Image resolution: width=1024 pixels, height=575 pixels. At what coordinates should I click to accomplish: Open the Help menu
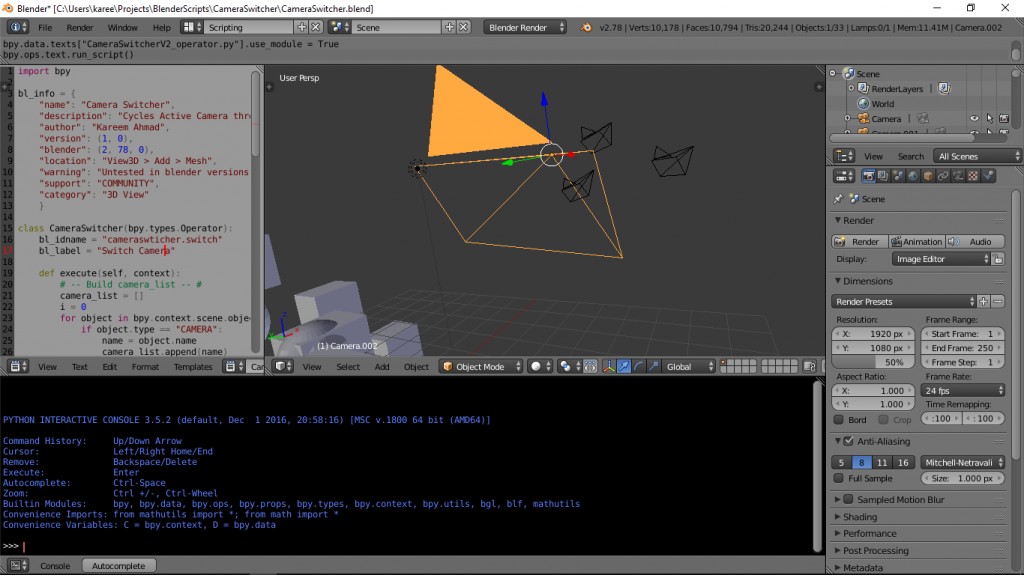pos(161,27)
